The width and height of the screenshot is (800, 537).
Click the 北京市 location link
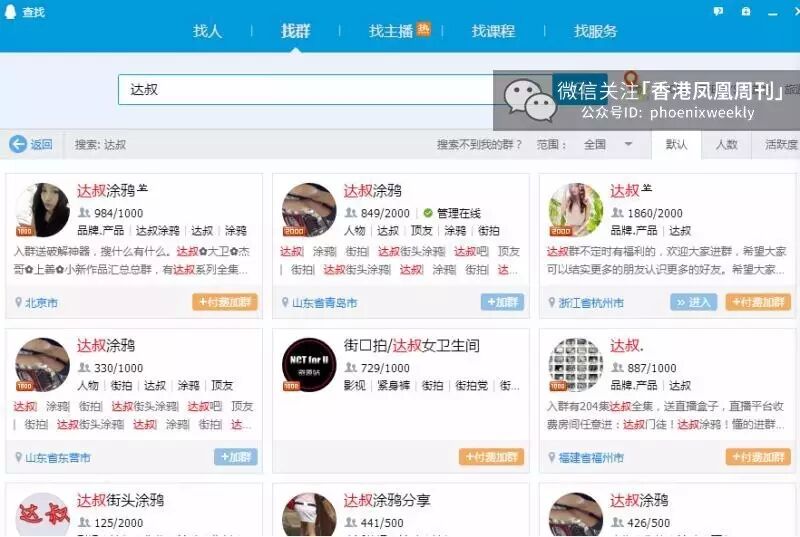(41, 303)
